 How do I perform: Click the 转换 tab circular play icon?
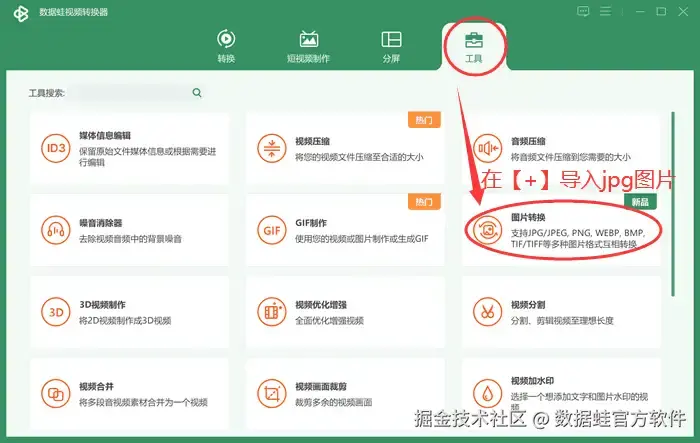pyautogui.click(x=226, y=39)
